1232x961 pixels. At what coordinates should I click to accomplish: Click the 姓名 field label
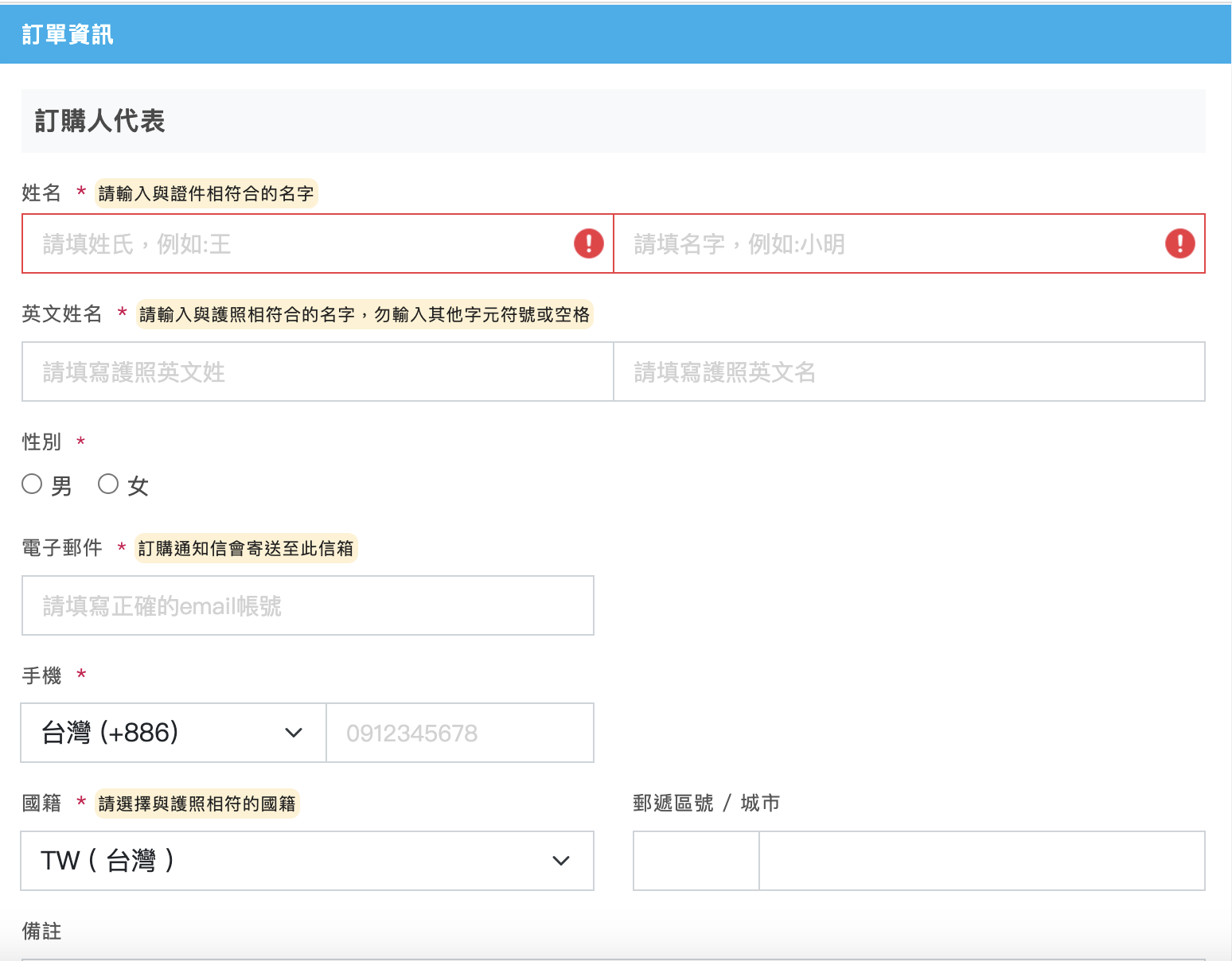41,193
